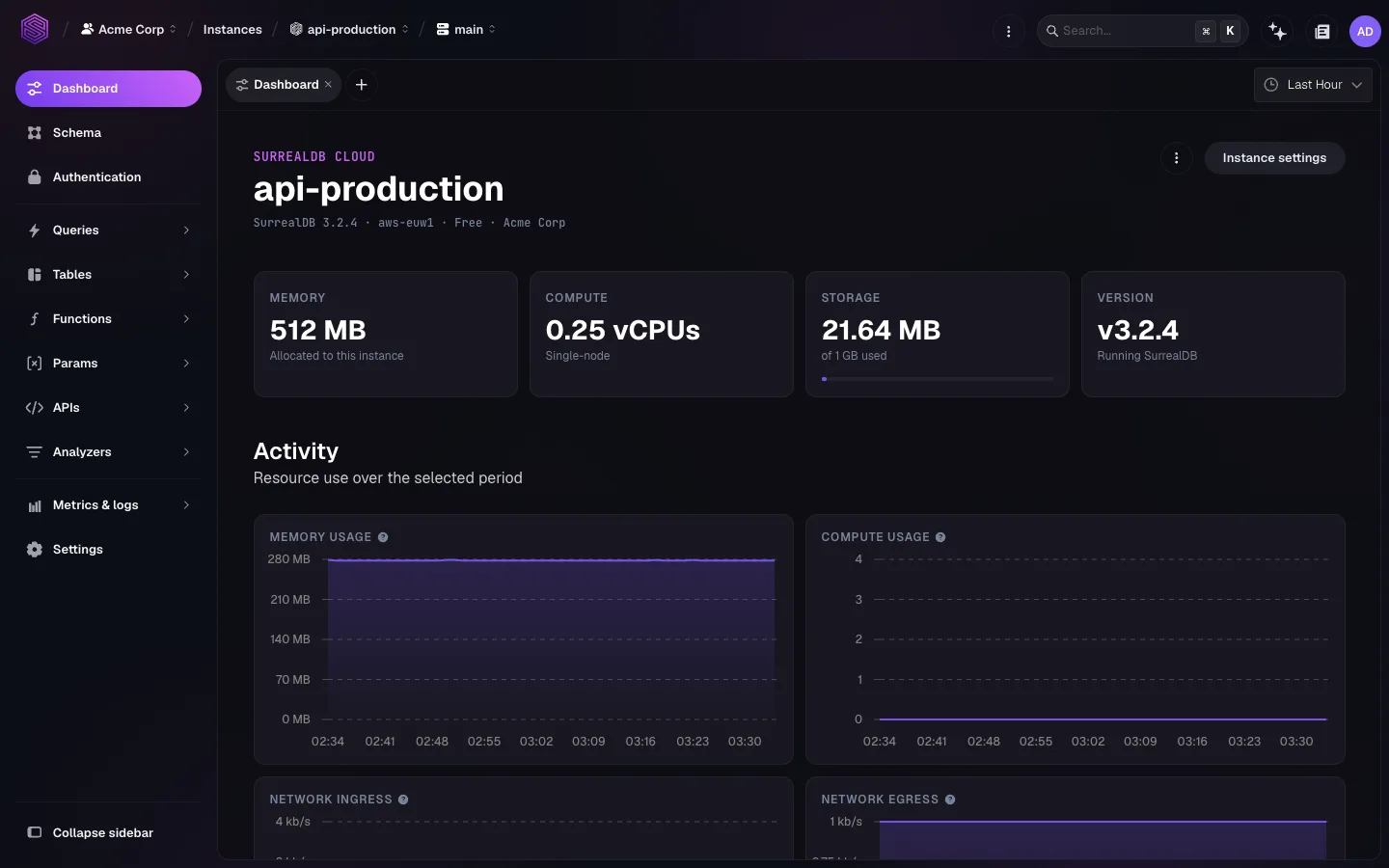Click the SURREALDB CLOUD label
This screenshot has width=1389, height=868.
pyautogui.click(x=313, y=156)
